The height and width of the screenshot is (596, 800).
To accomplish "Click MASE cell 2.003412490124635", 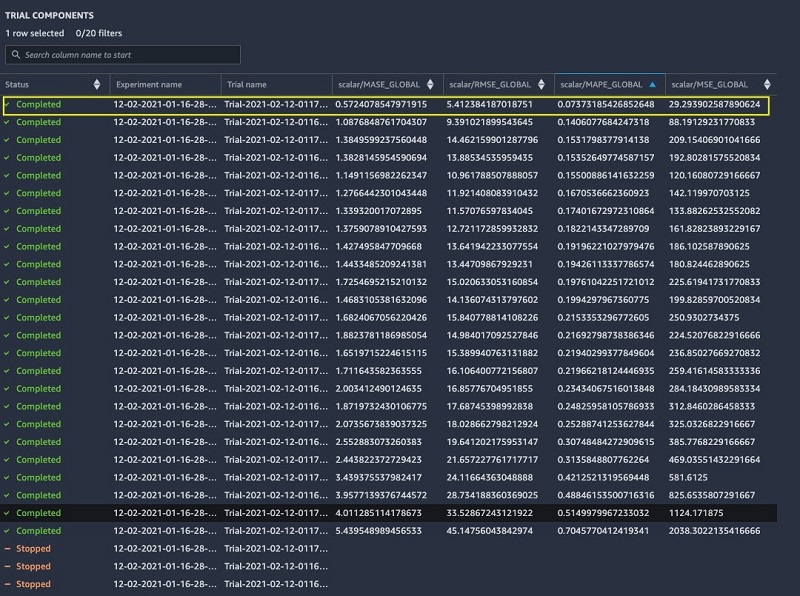I will click(x=379, y=389).
